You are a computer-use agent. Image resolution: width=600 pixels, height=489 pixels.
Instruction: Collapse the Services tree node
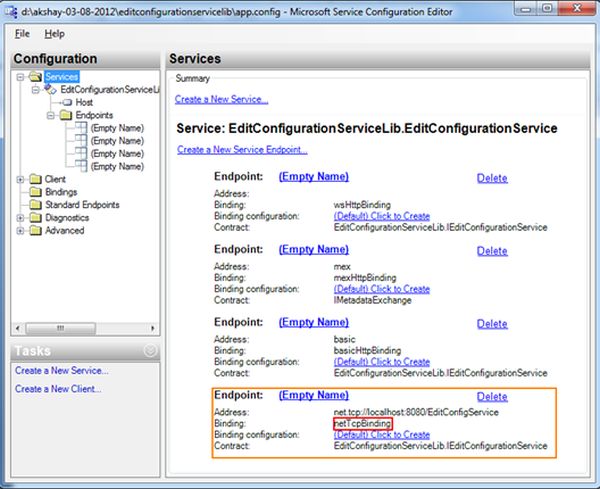point(20,77)
